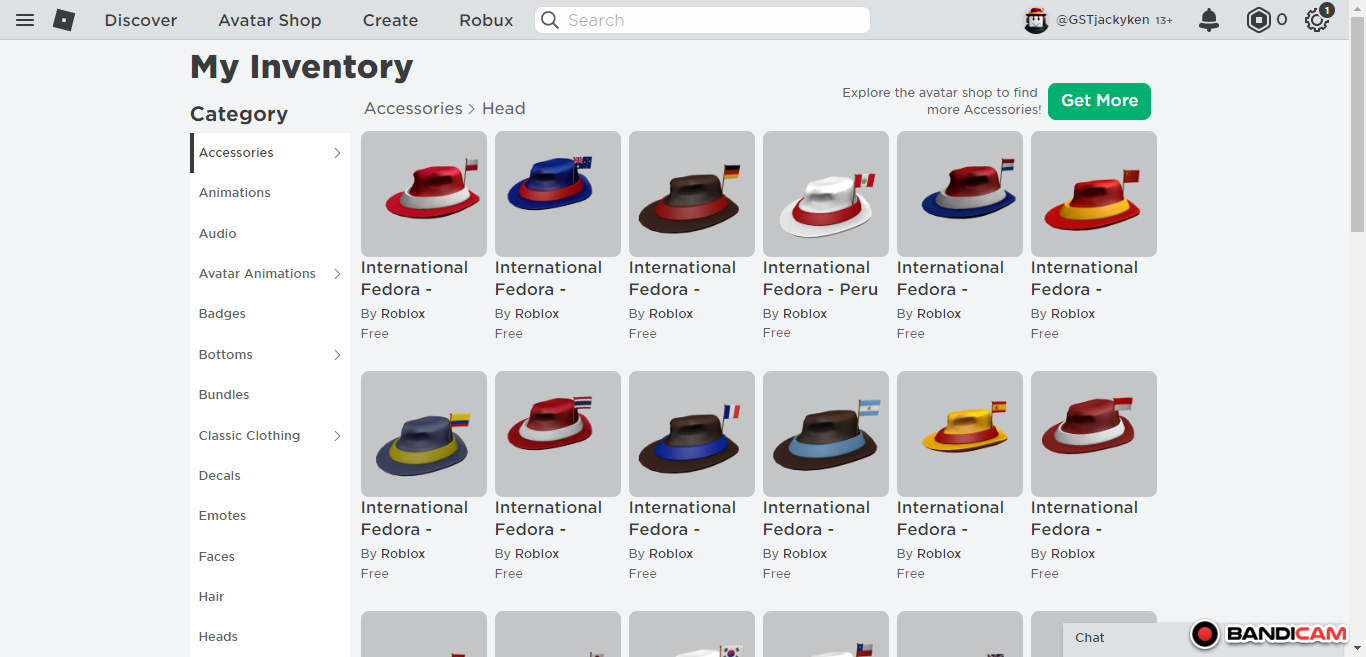This screenshot has height=657, width=1366.
Task: Select the white Peru fedora thumbnail
Action: click(826, 194)
